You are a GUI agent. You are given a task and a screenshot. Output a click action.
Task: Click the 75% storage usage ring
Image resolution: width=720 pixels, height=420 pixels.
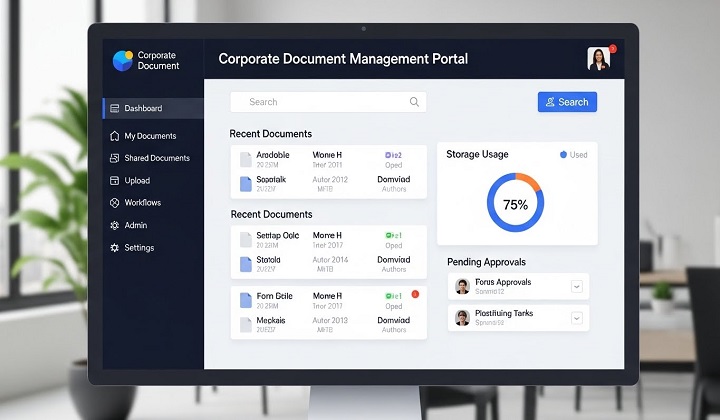[x=515, y=203]
